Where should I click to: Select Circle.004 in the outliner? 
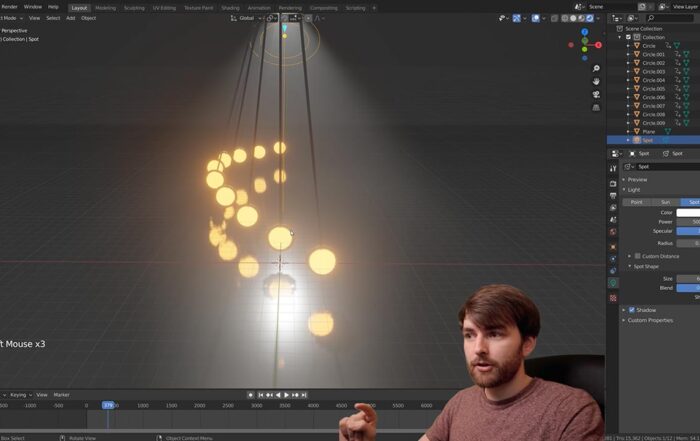click(x=654, y=80)
